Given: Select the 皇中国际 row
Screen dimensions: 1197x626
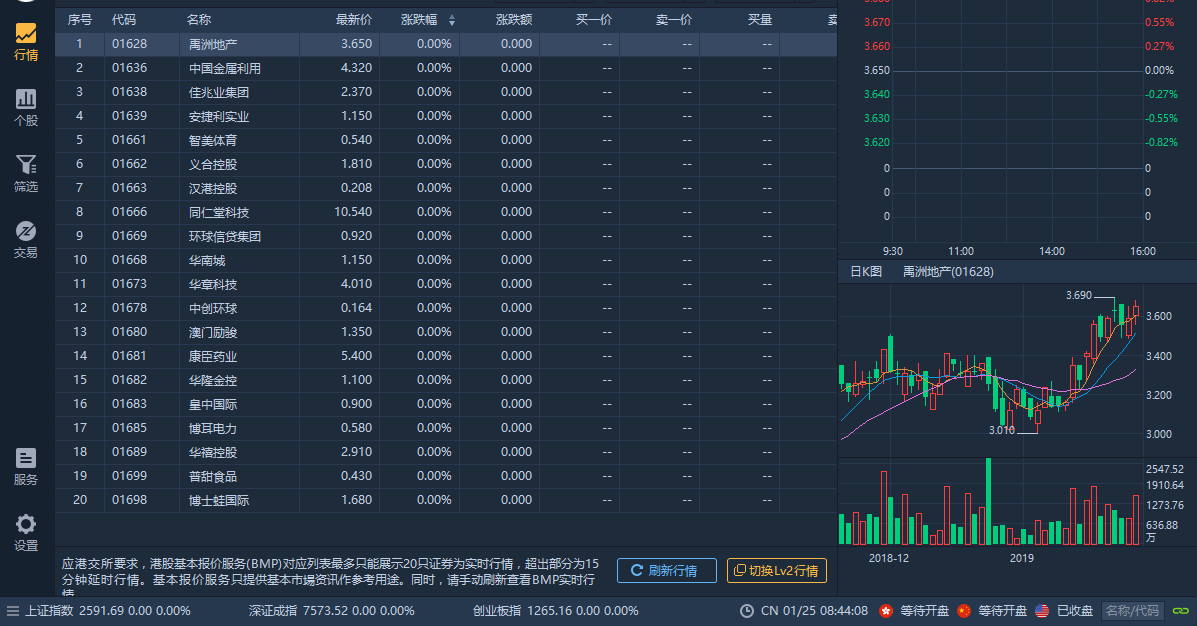Looking at the screenshot, I should (x=446, y=404).
